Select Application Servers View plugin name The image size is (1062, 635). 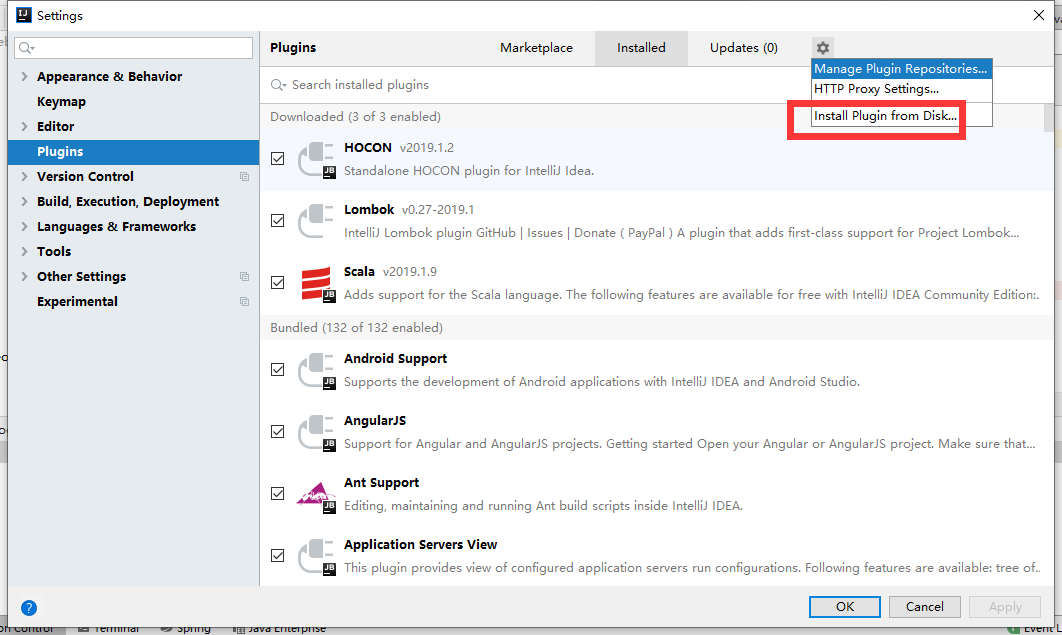point(421,545)
